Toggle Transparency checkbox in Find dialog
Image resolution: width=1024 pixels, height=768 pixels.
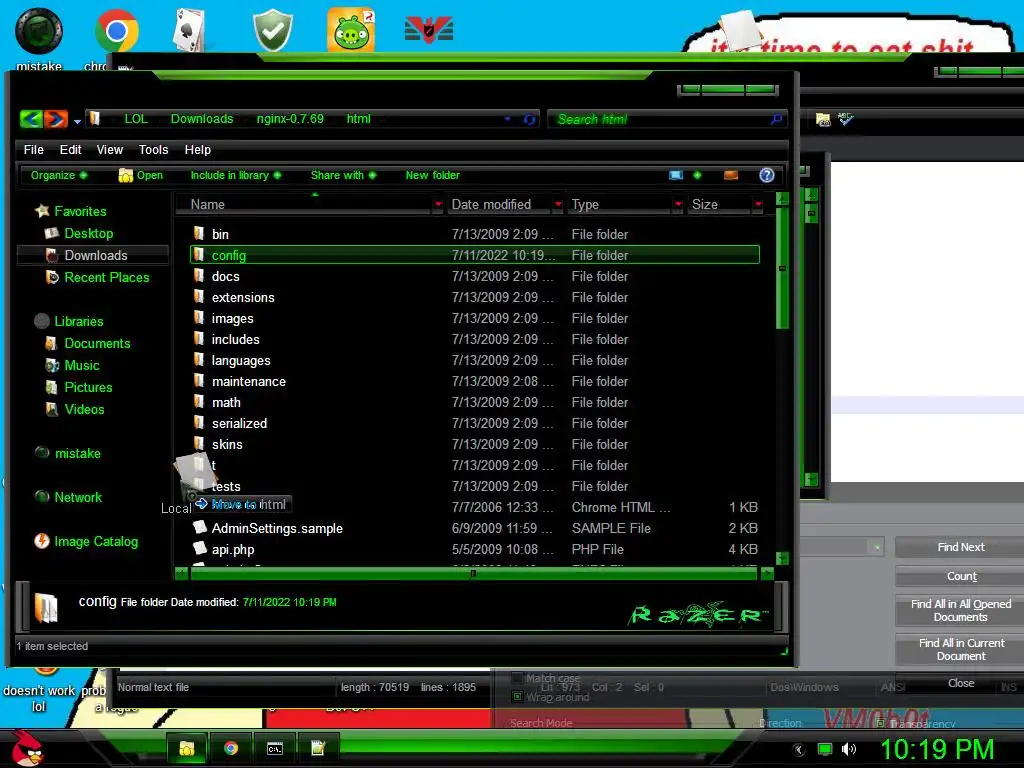pyautogui.click(x=881, y=724)
